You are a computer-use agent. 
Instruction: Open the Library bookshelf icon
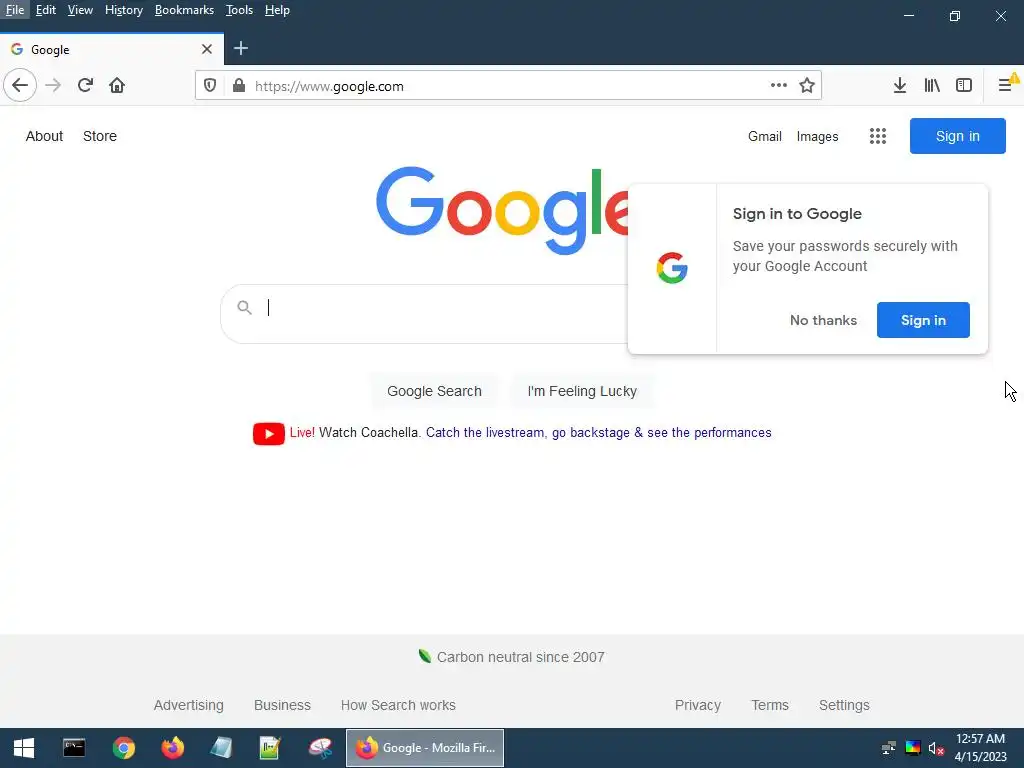click(x=932, y=86)
